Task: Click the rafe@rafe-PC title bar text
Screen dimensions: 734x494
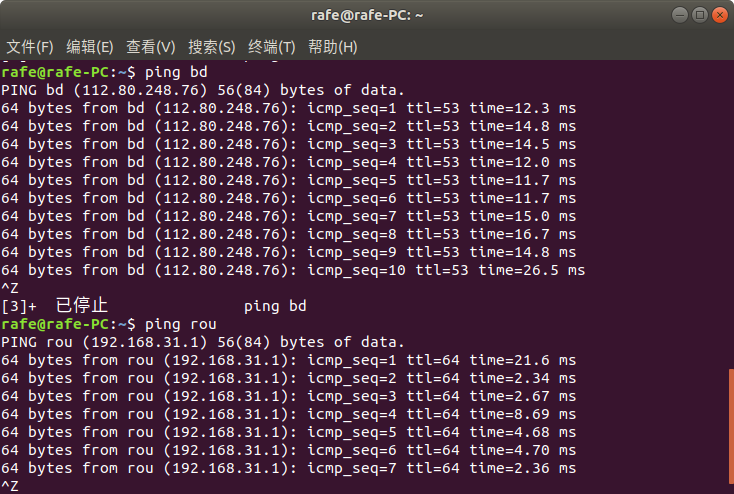Action: tap(366, 15)
